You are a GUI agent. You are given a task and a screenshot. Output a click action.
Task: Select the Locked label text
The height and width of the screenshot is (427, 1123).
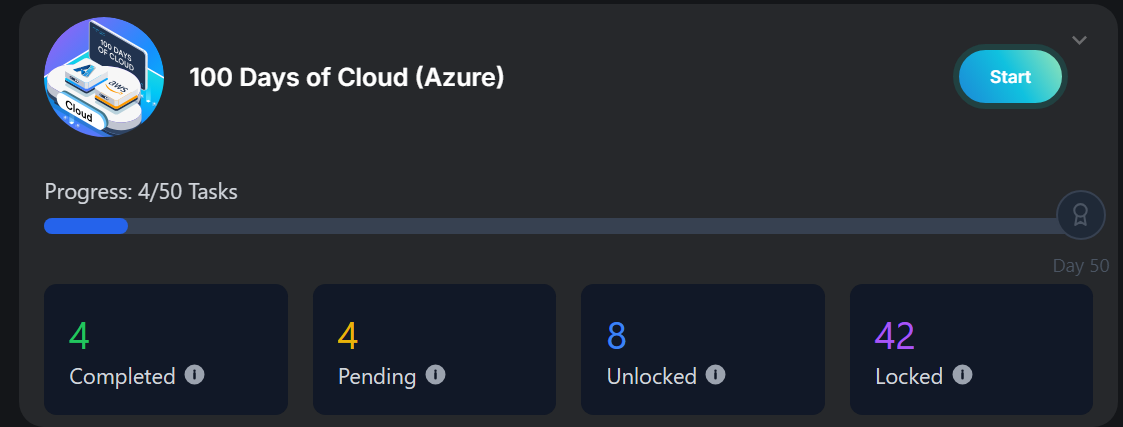pos(908,377)
